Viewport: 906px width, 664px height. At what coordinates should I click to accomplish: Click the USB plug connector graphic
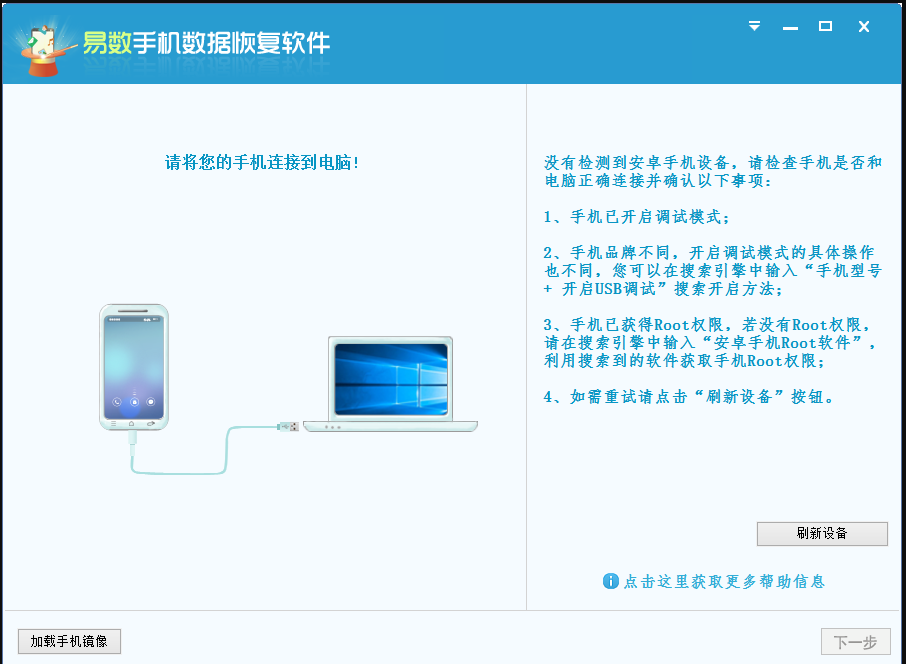pyautogui.click(x=288, y=427)
